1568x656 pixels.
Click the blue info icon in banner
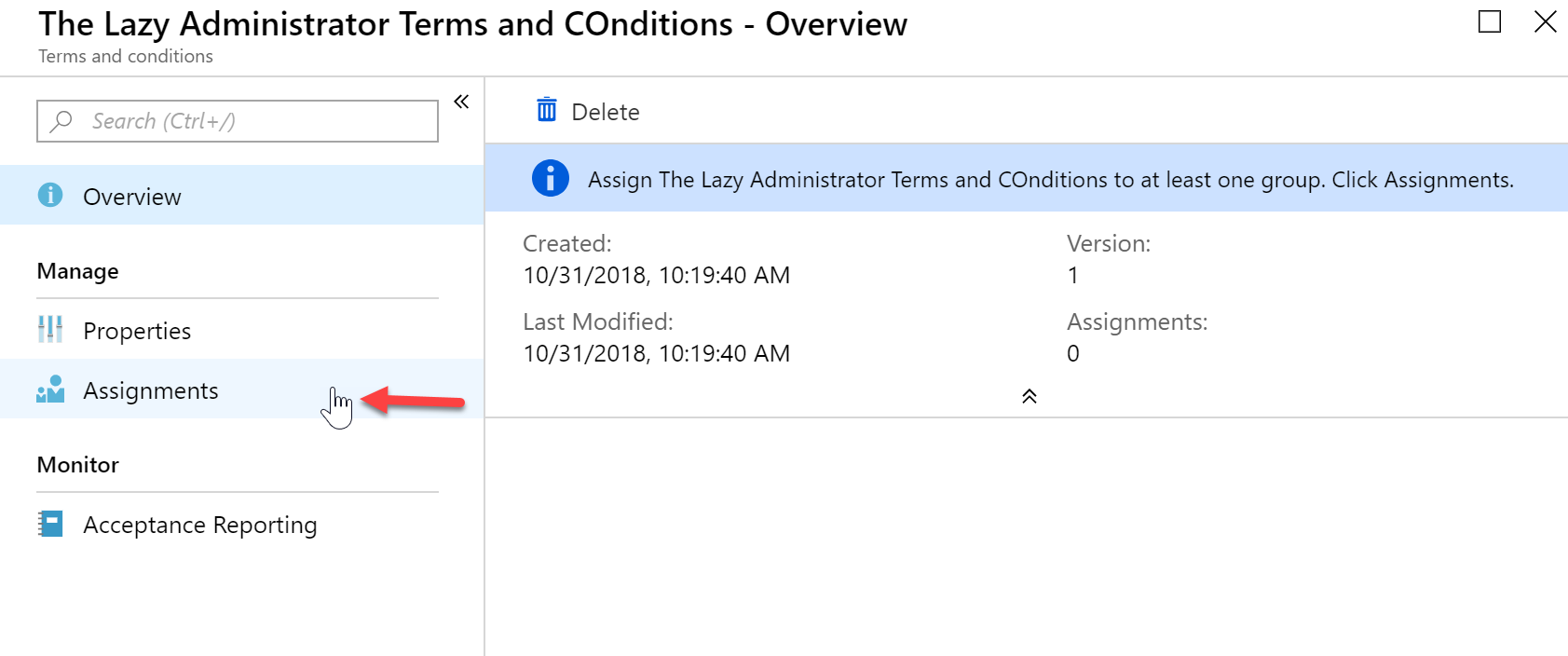[x=551, y=178]
